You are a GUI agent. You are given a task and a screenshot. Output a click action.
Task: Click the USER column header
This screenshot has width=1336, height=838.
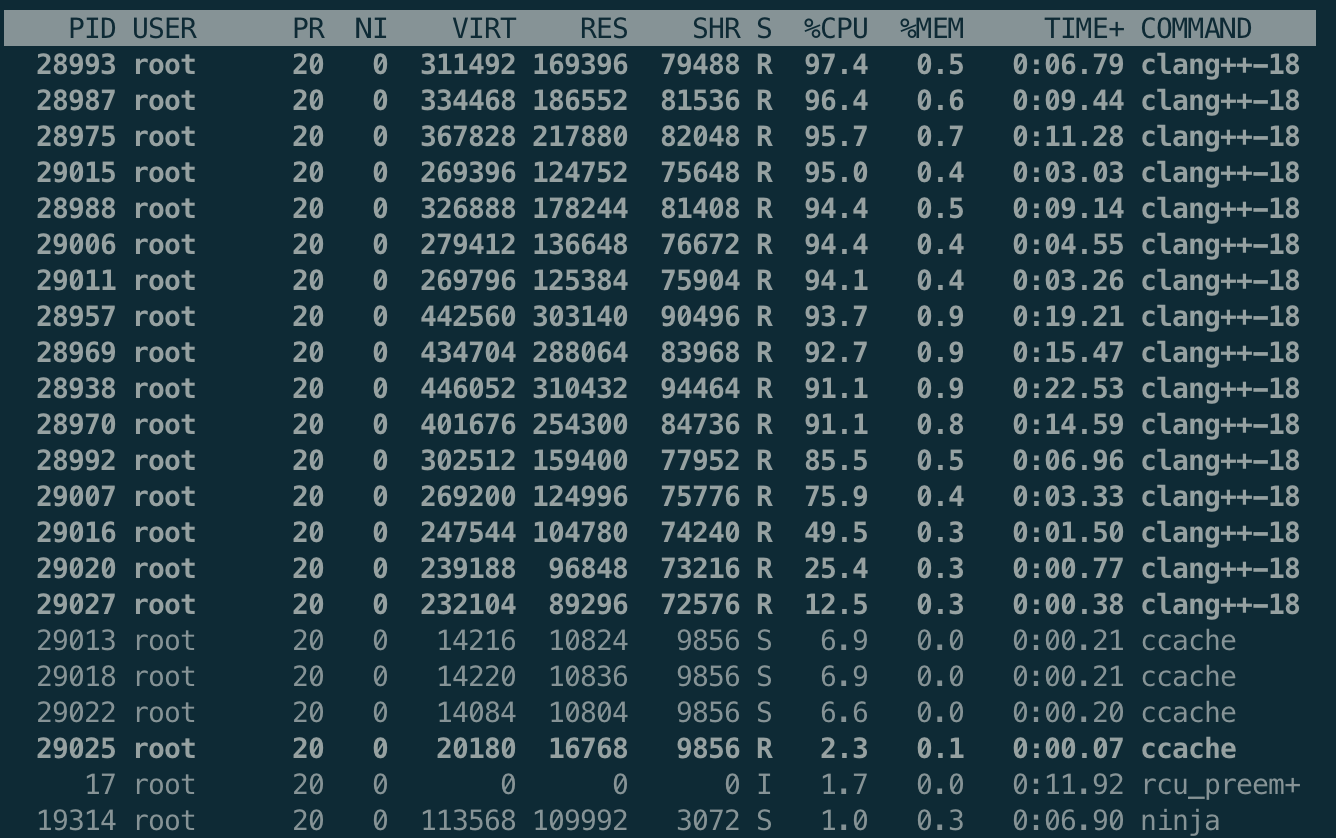164,29
